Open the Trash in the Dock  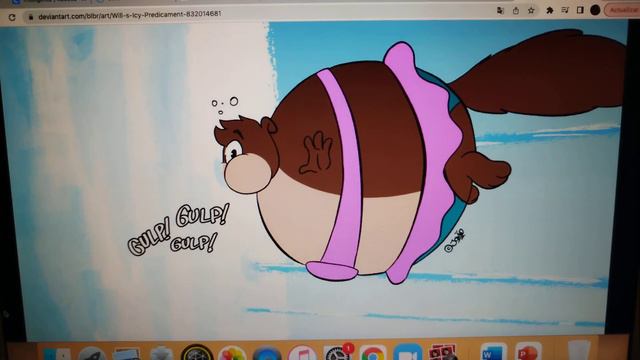pyautogui.click(x=578, y=351)
